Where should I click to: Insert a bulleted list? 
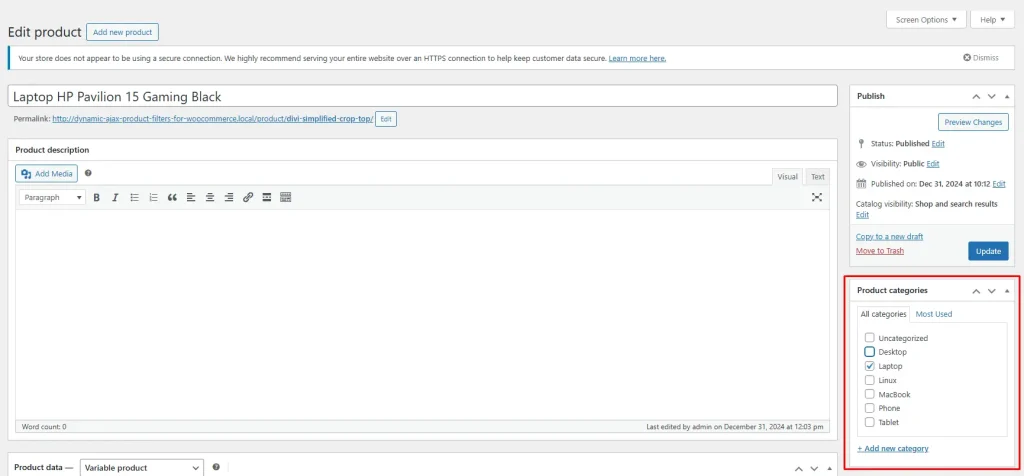(x=135, y=197)
